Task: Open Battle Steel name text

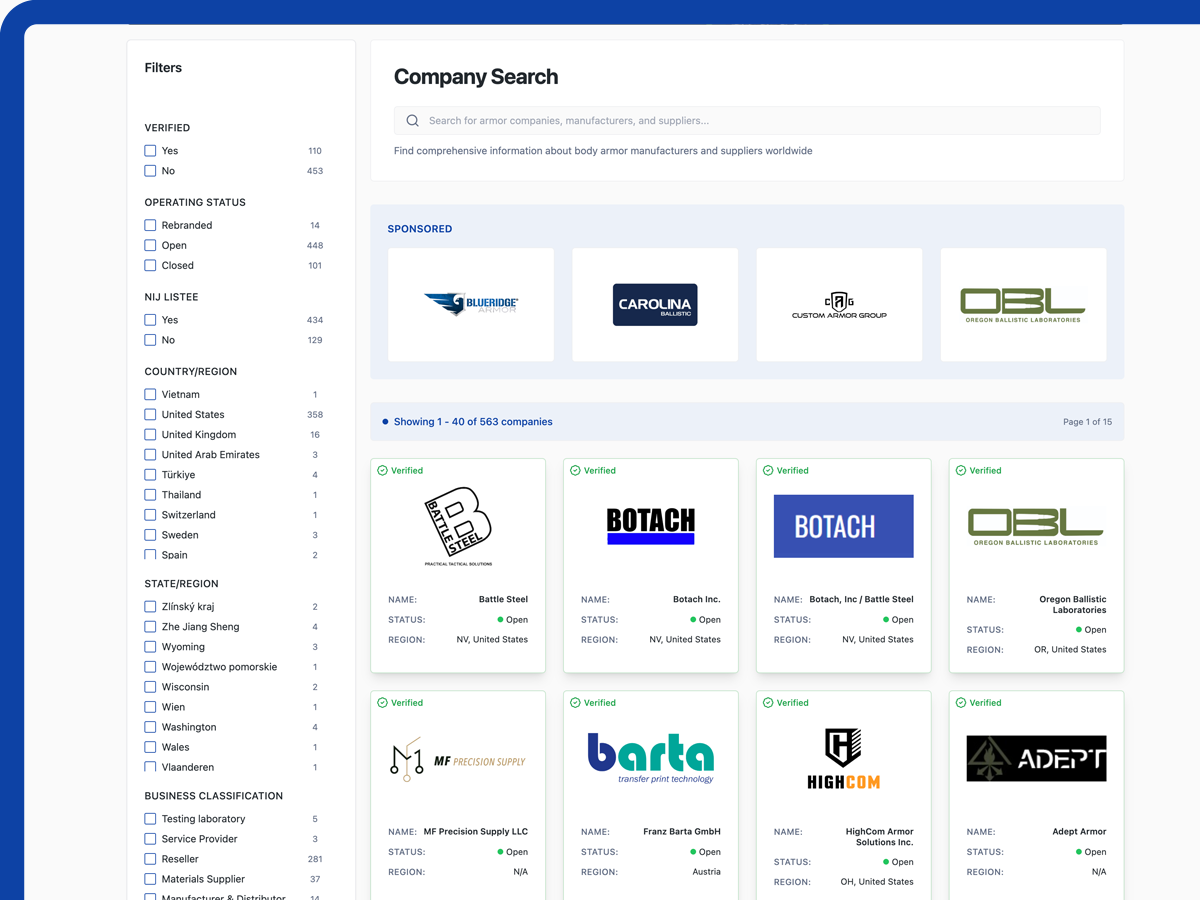Action: click(x=503, y=599)
